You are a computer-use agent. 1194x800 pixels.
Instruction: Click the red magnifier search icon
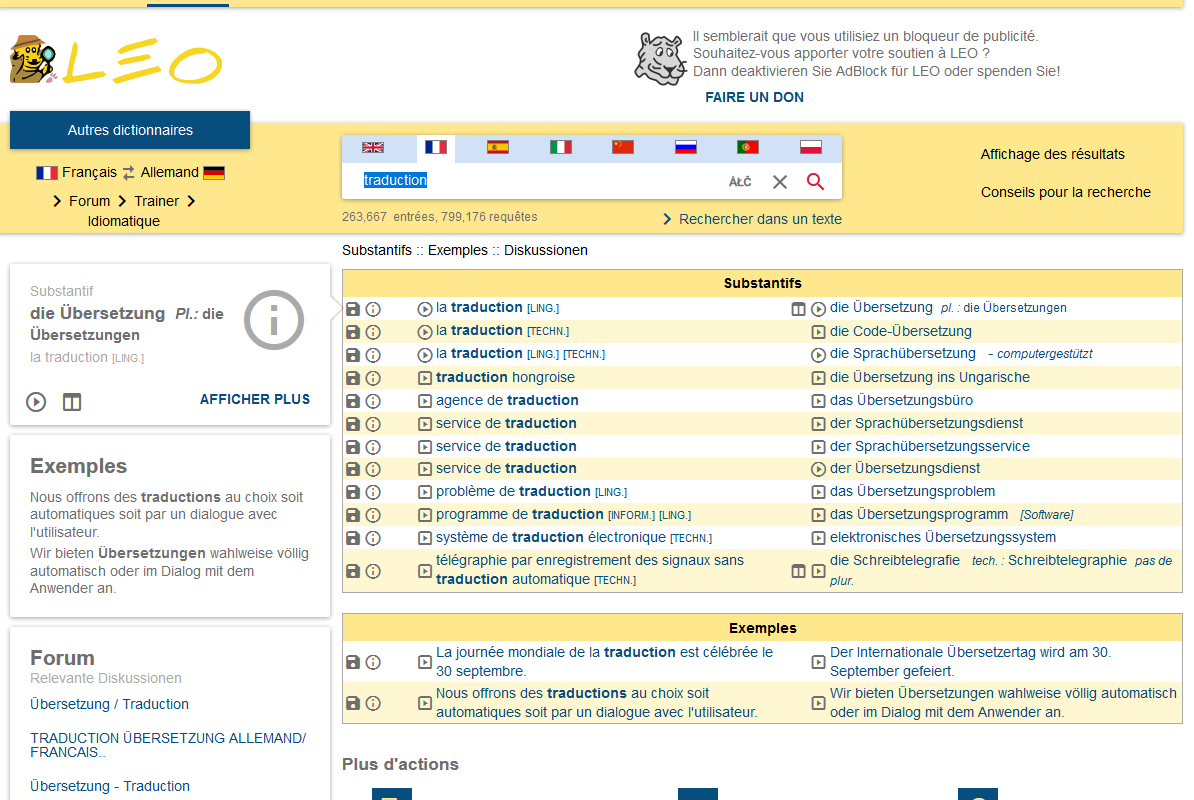(816, 182)
